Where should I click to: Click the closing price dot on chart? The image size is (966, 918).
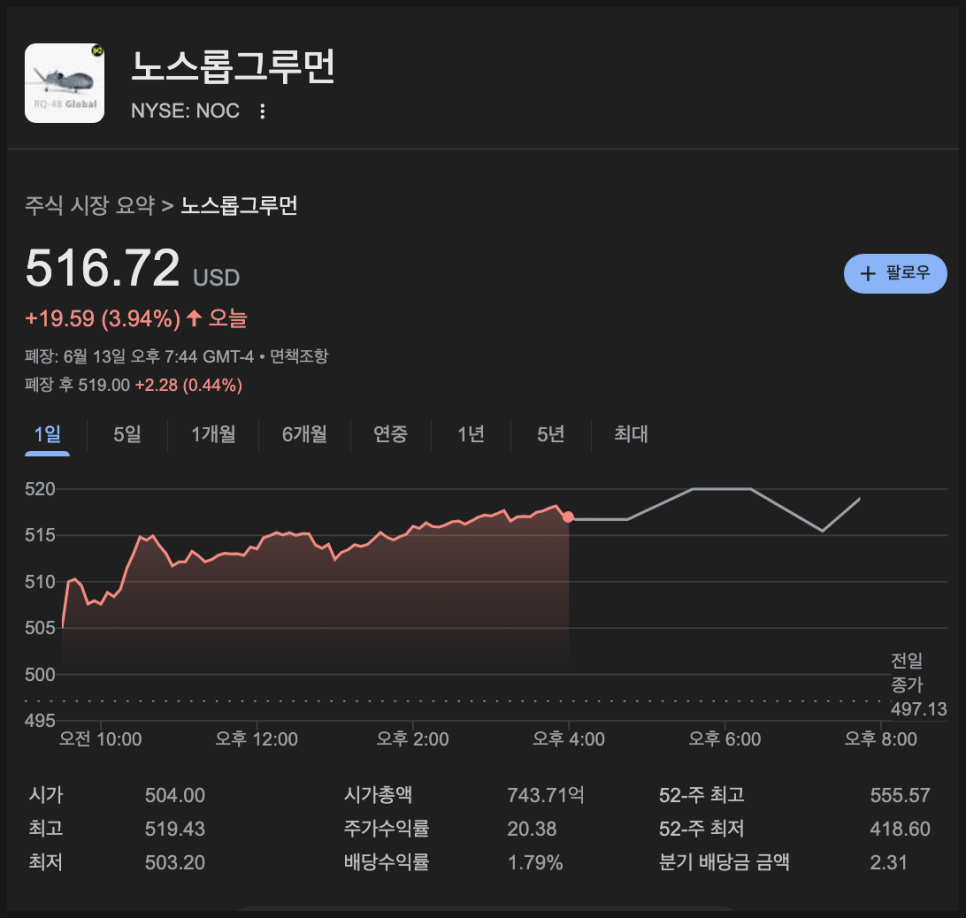568,517
